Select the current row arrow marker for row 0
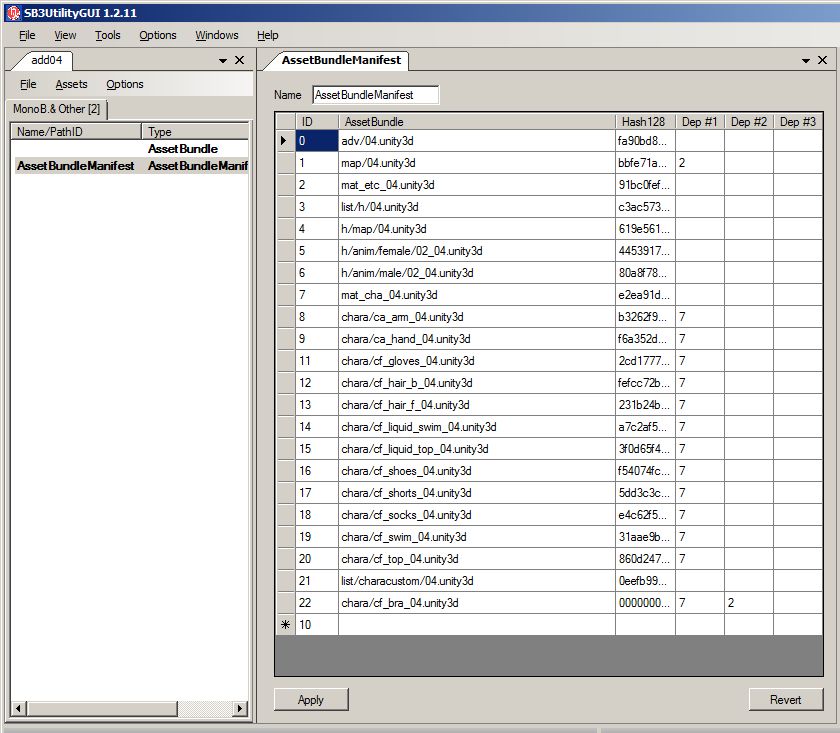Image resolution: width=840 pixels, height=733 pixels. [285, 141]
